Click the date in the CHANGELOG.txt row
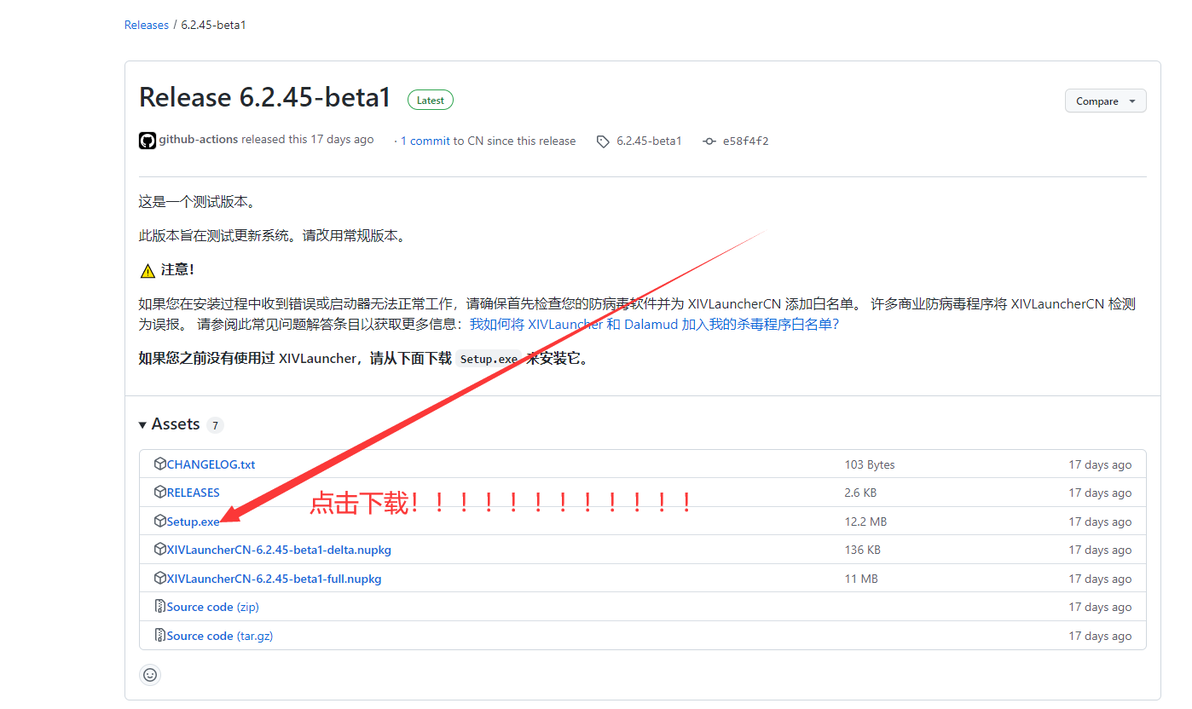 pyautogui.click(x=1100, y=464)
